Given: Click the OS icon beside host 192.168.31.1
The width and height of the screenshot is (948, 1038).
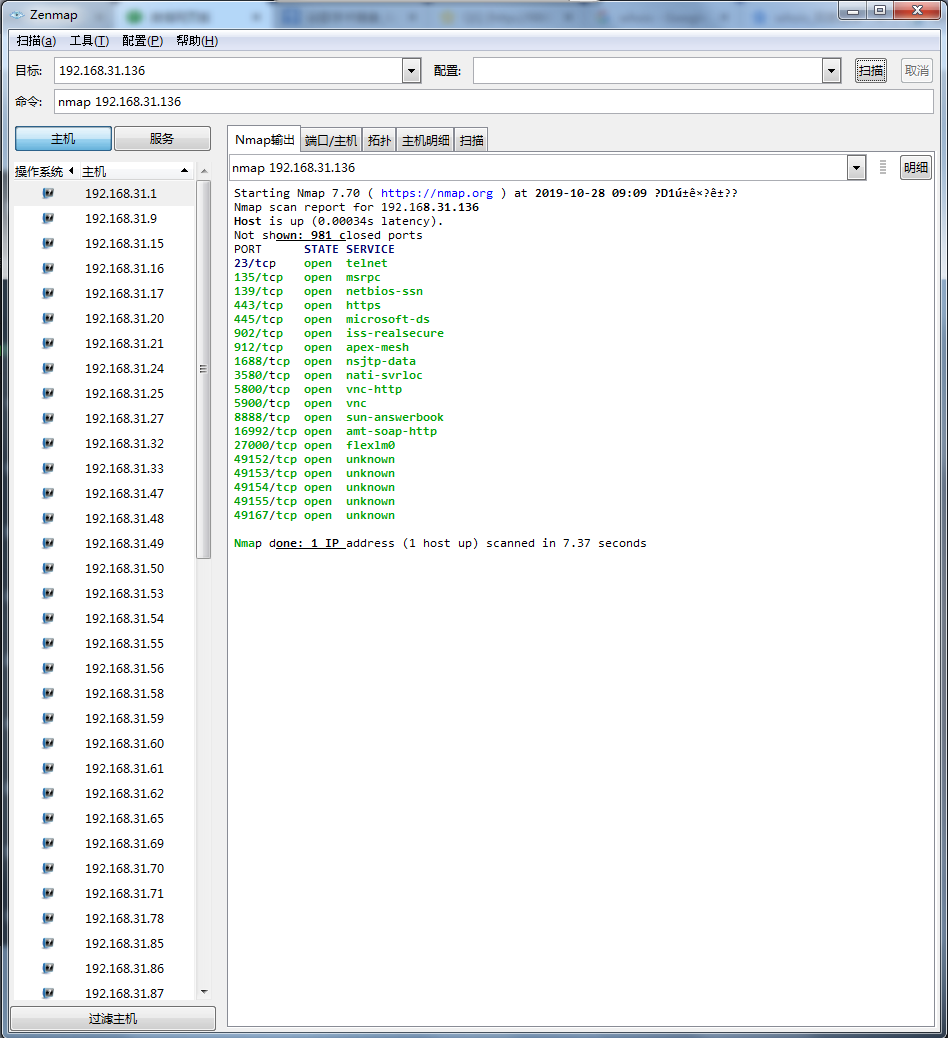Looking at the screenshot, I should [48, 193].
